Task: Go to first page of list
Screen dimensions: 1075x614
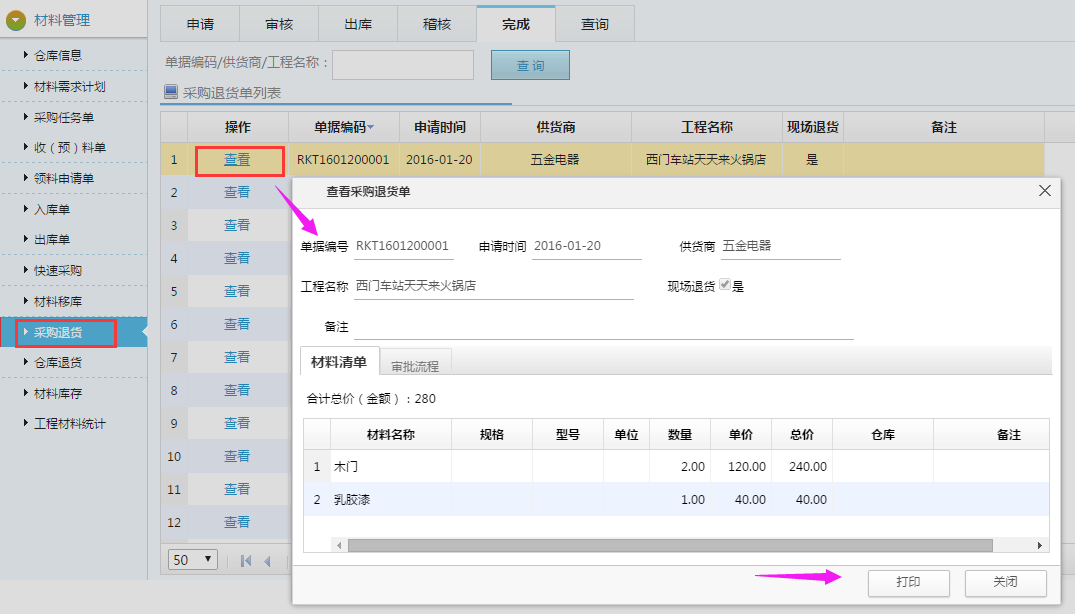Action: coord(246,561)
